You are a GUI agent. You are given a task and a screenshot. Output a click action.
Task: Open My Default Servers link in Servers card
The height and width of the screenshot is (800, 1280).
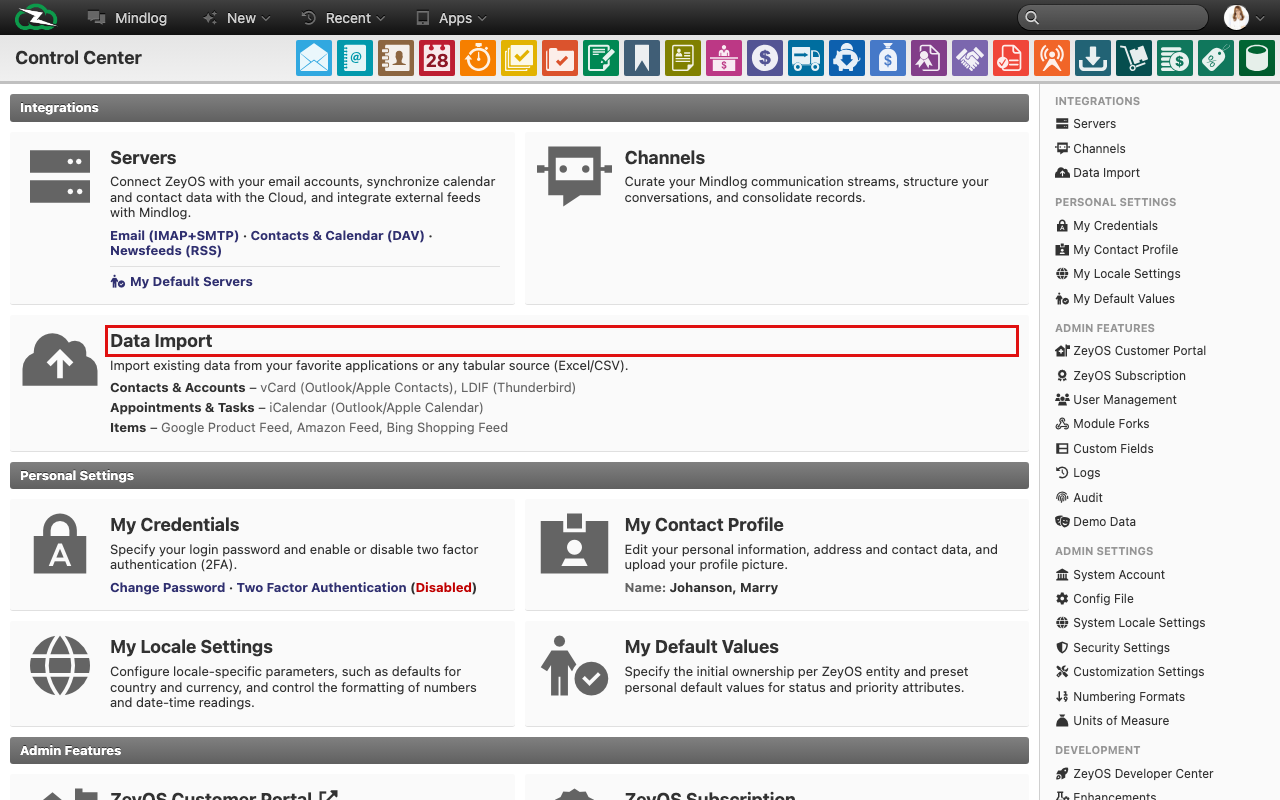[181, 282]
